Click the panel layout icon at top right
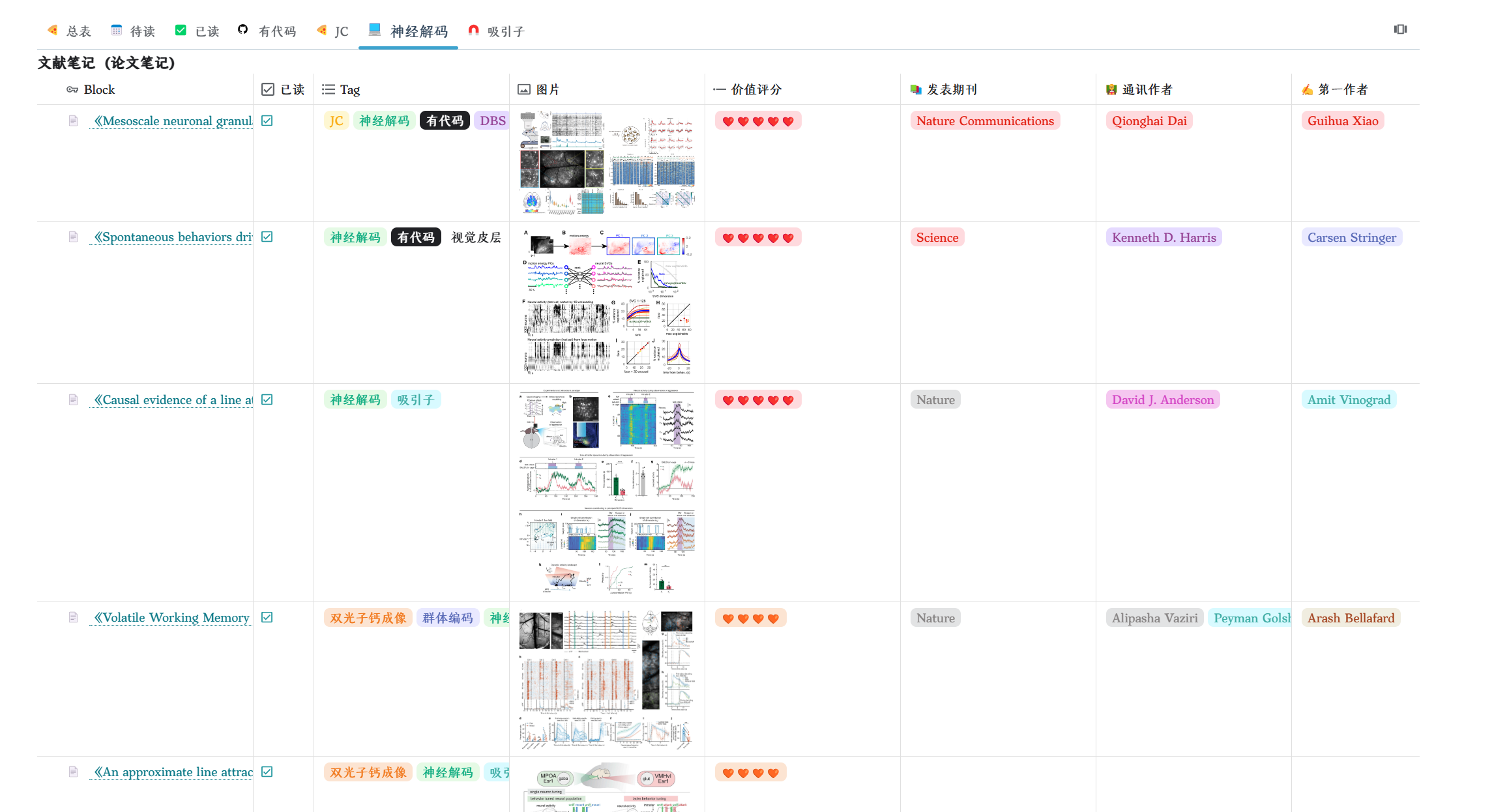The height and width of the screenshot is (812, 1492). (1400, 29)
